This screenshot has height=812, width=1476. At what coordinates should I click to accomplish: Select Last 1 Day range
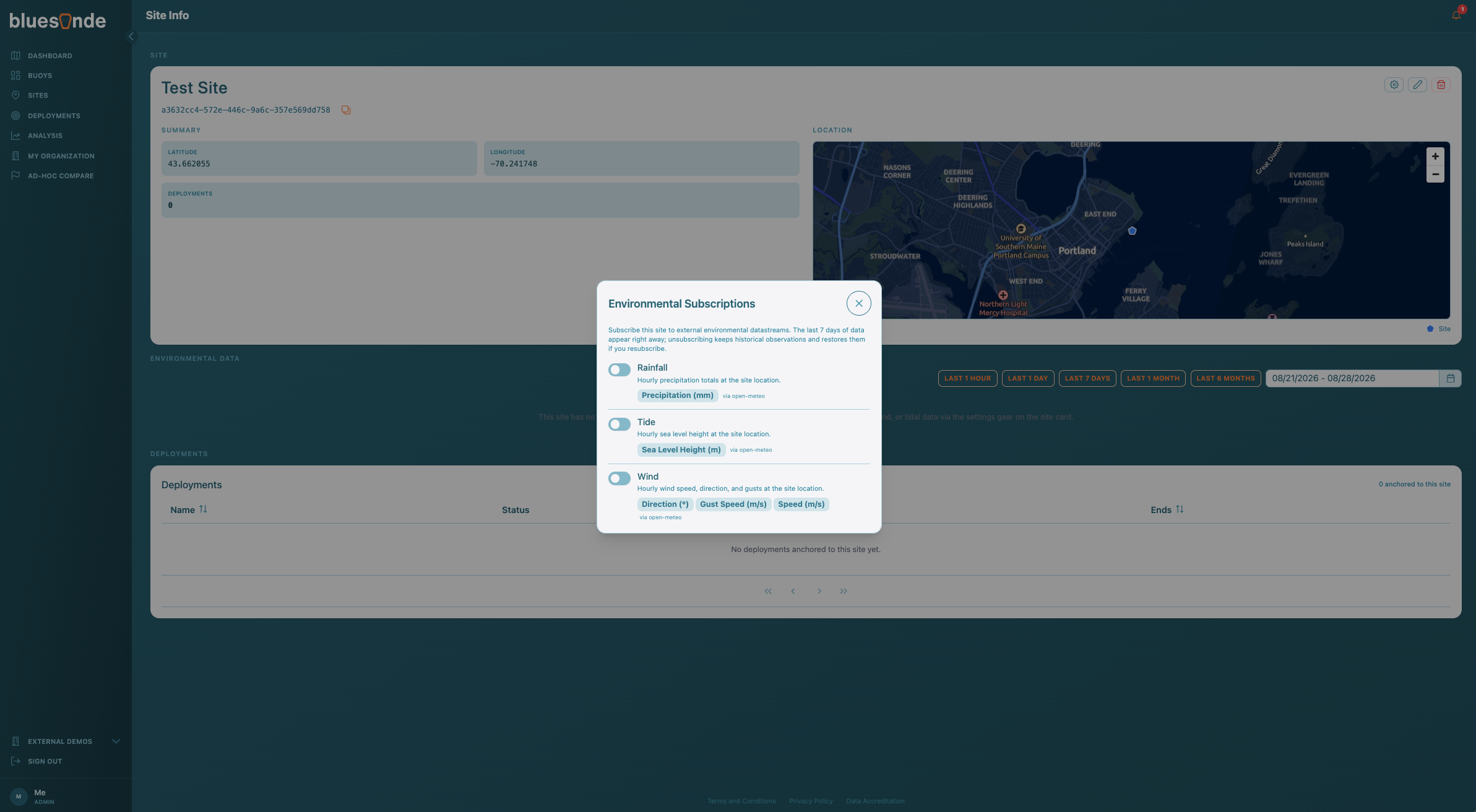pos(1027,378)
